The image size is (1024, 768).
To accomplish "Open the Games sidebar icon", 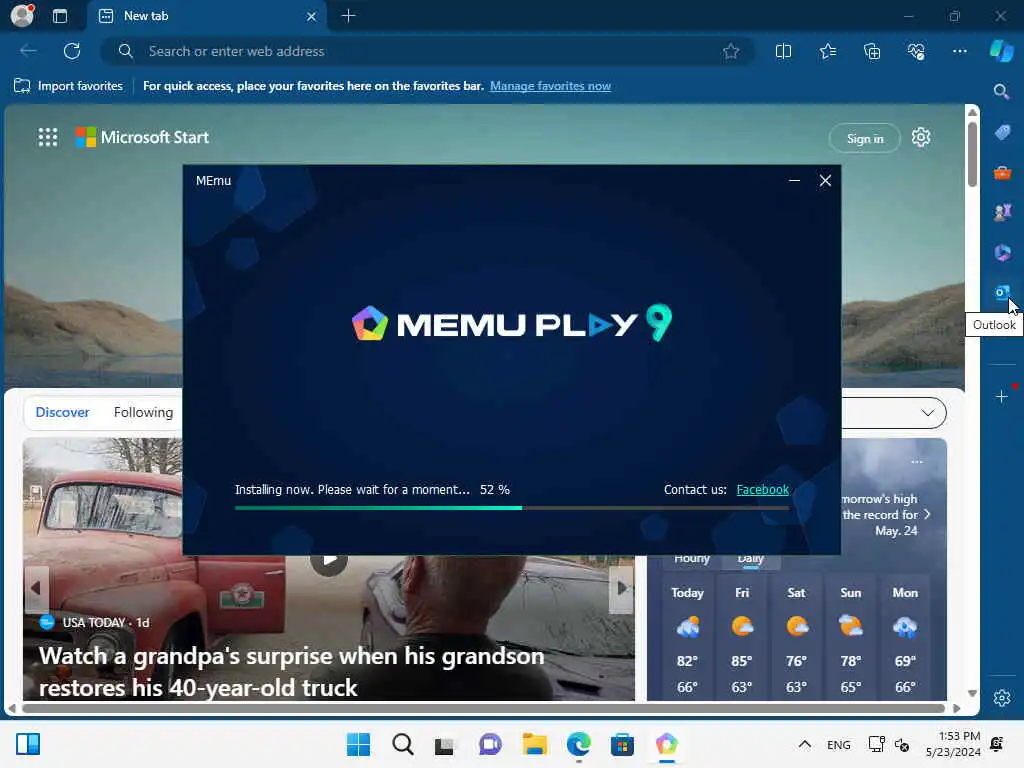I will (1002, 212).
